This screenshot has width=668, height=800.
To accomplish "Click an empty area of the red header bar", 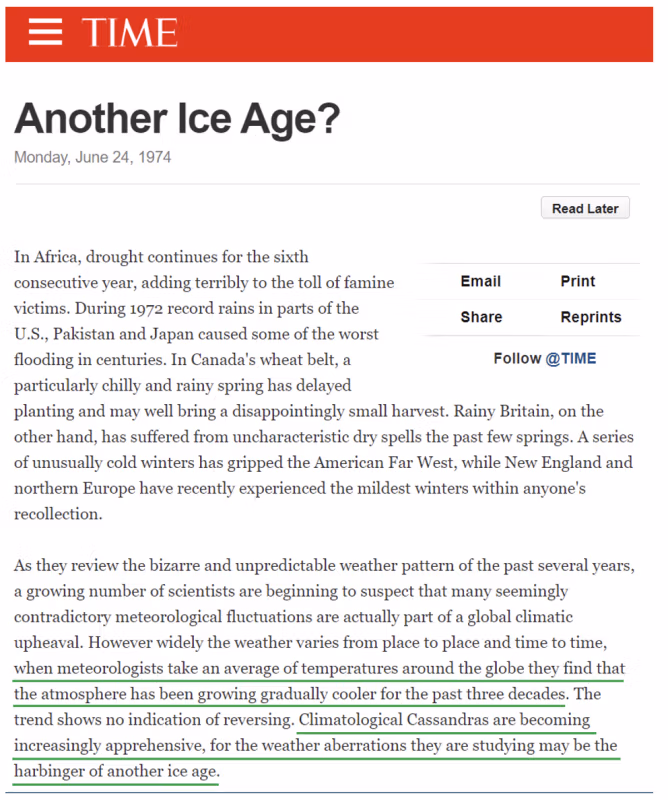I will 420,33.
